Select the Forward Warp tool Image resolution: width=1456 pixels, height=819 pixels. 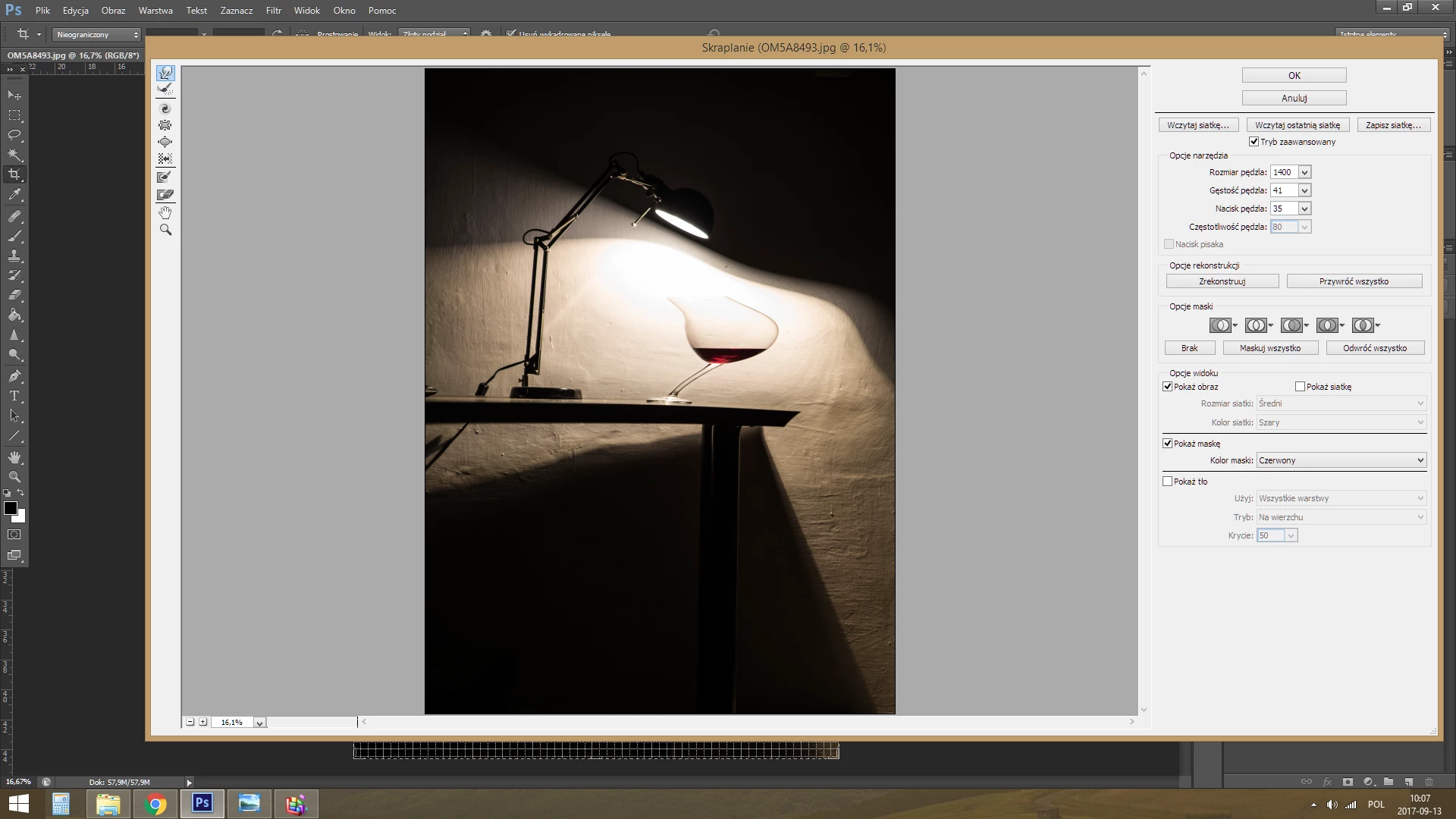(165, 73)
